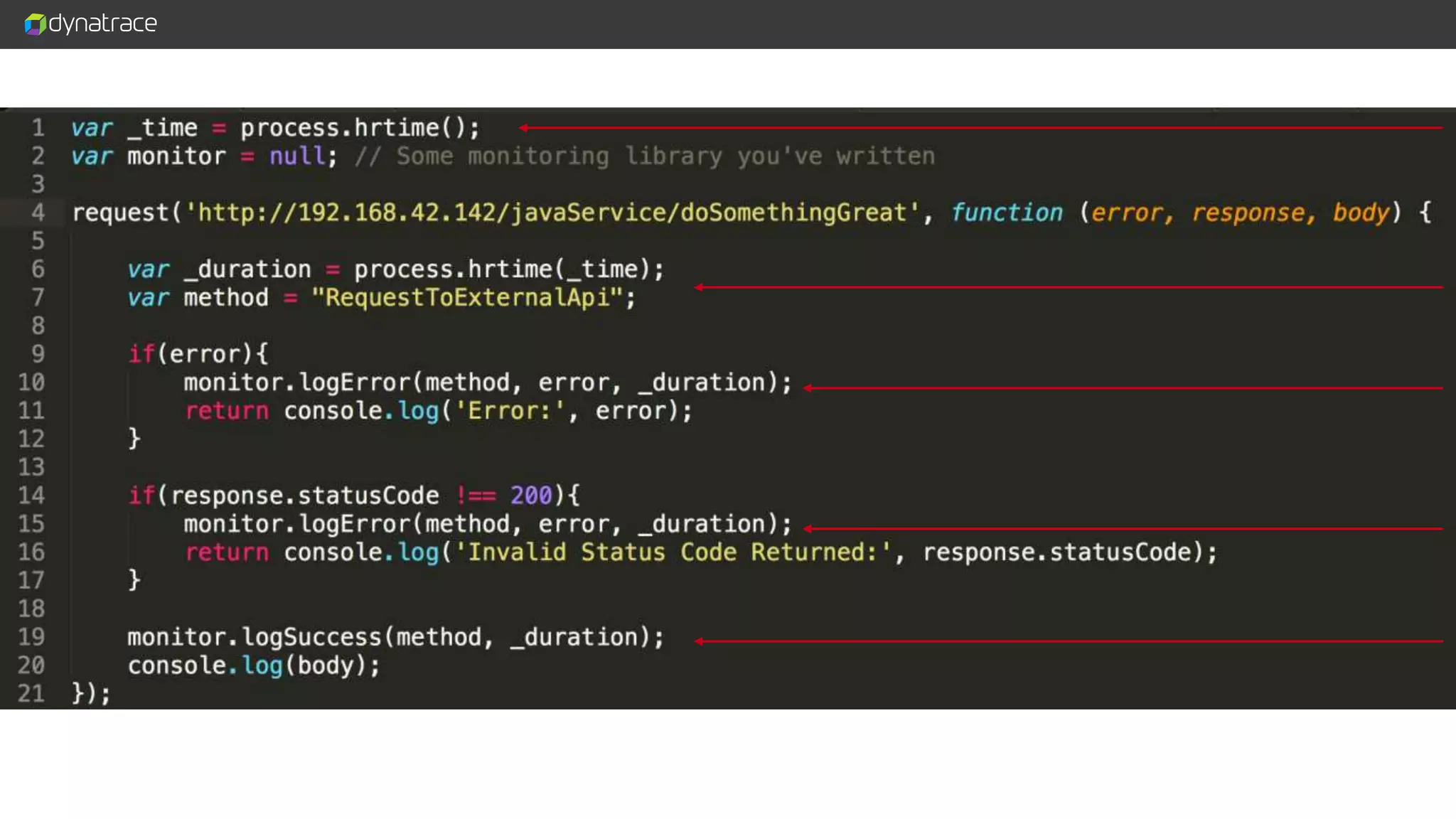
Task: Select line number 10 in the gutter
Action: (x=31, y=382)
